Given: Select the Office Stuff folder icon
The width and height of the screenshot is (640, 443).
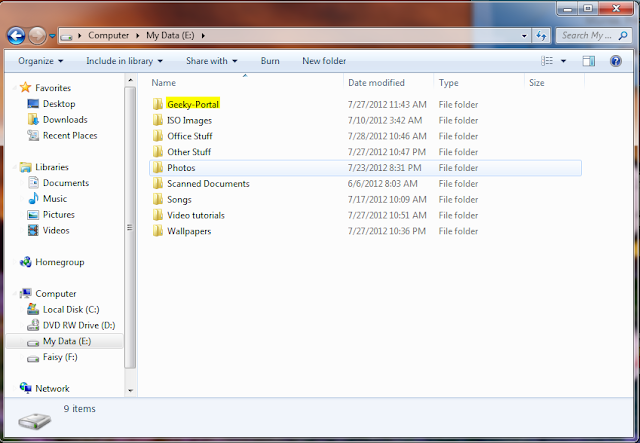Looking at the screenshot, I should (158, 136).
